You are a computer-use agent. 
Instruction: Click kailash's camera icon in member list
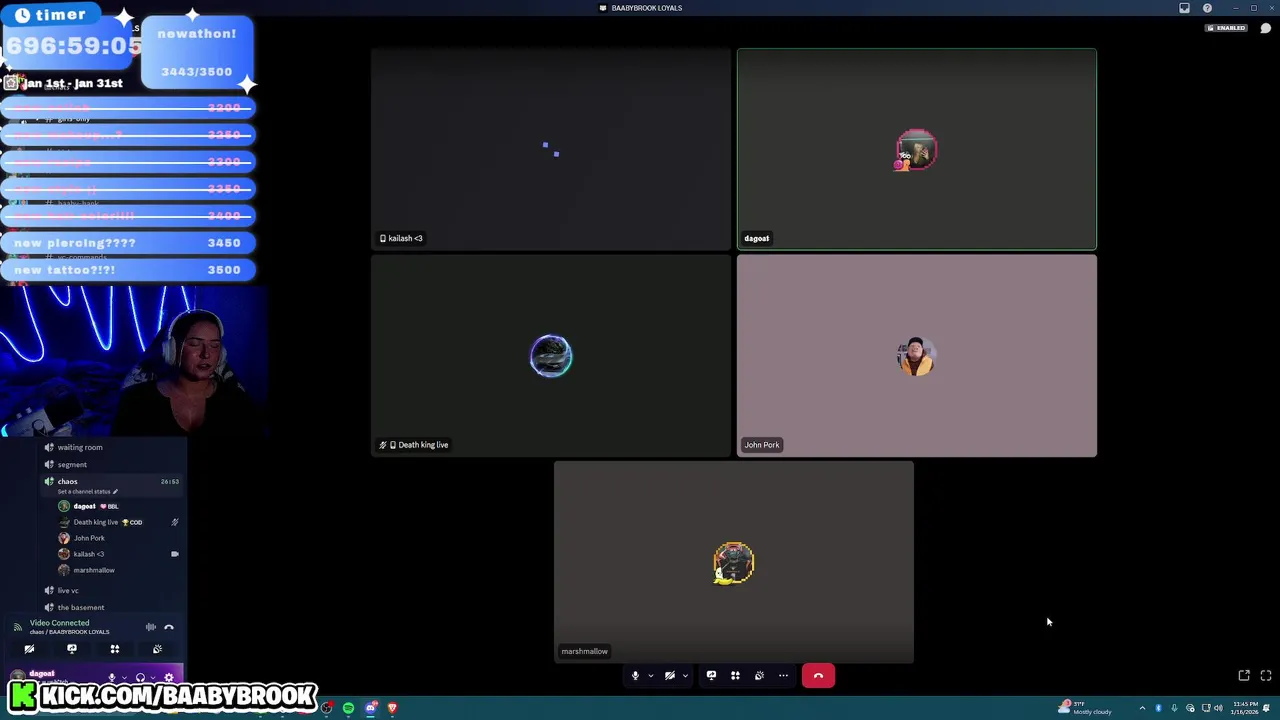tap(174, 554)
